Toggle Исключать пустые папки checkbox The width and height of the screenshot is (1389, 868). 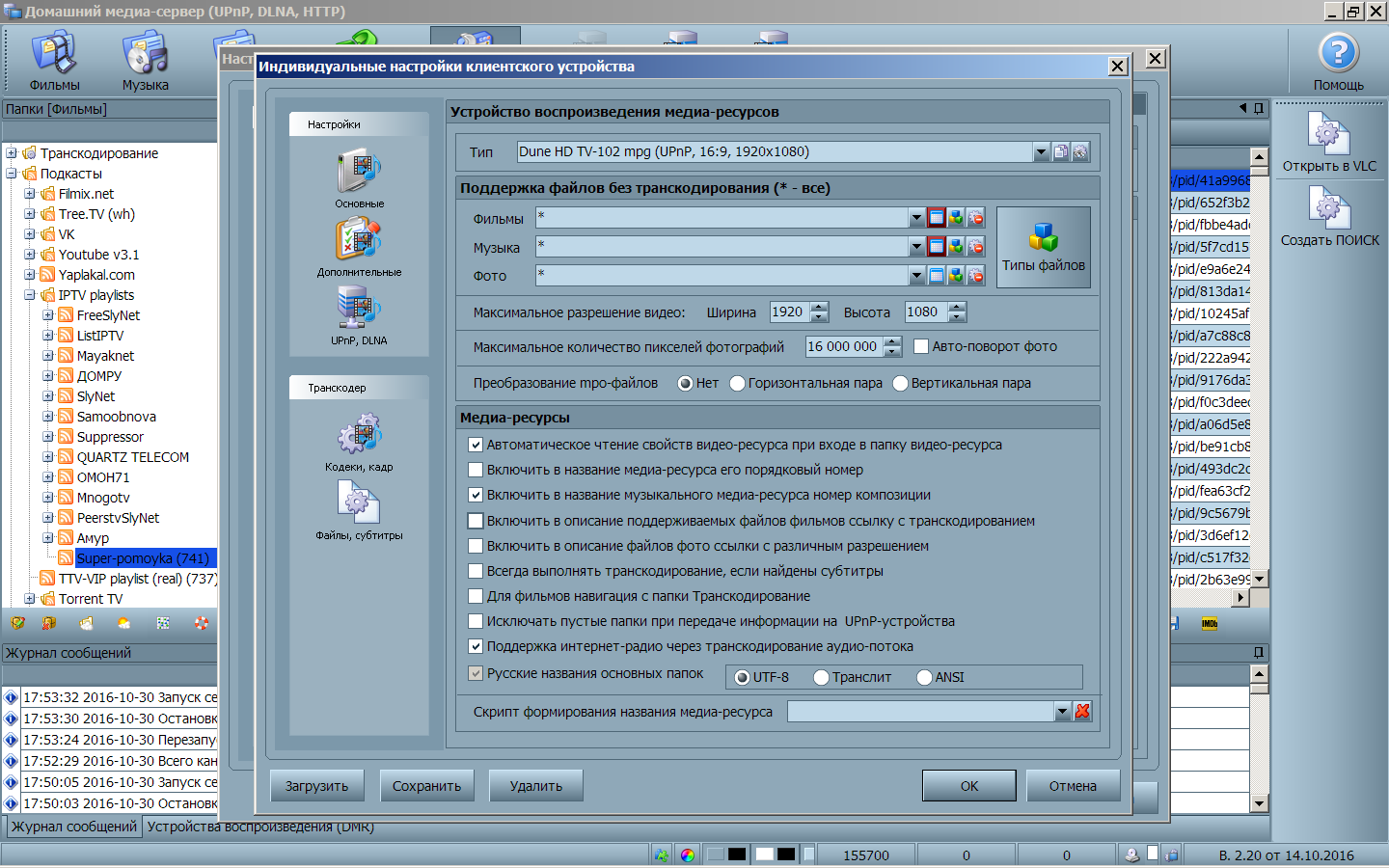coord(476,621)
